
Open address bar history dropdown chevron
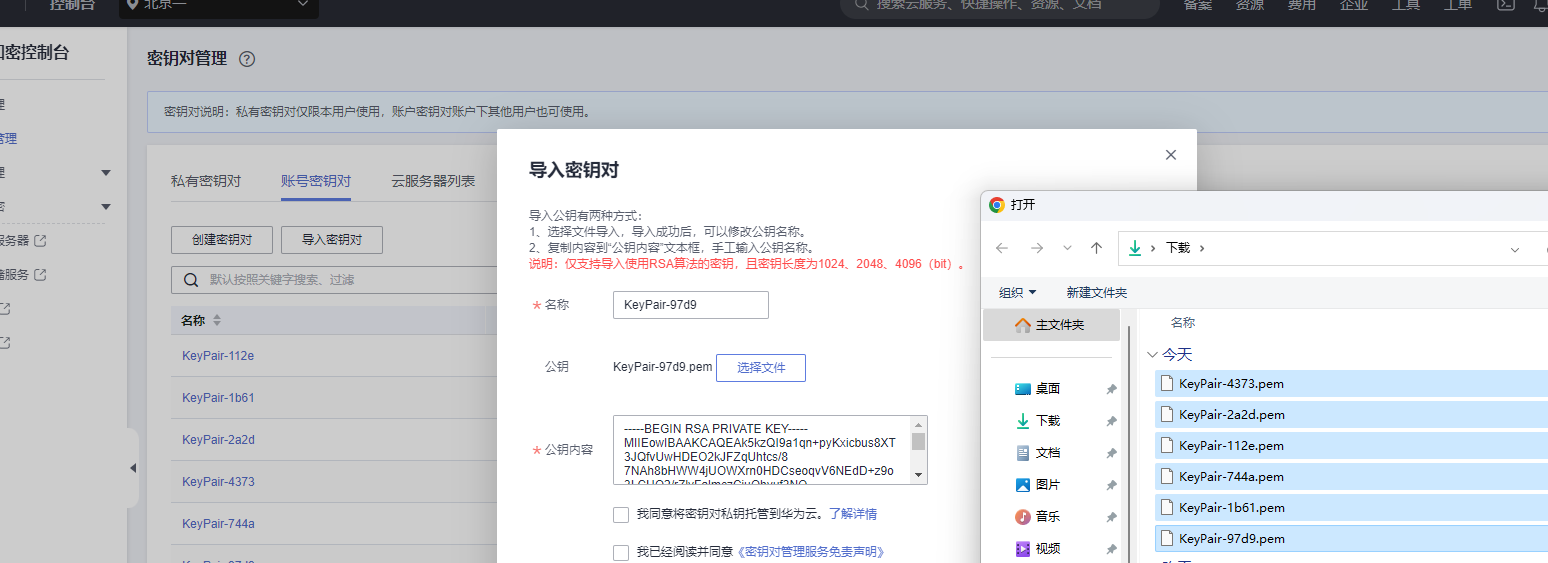[x=1515, y=249]
